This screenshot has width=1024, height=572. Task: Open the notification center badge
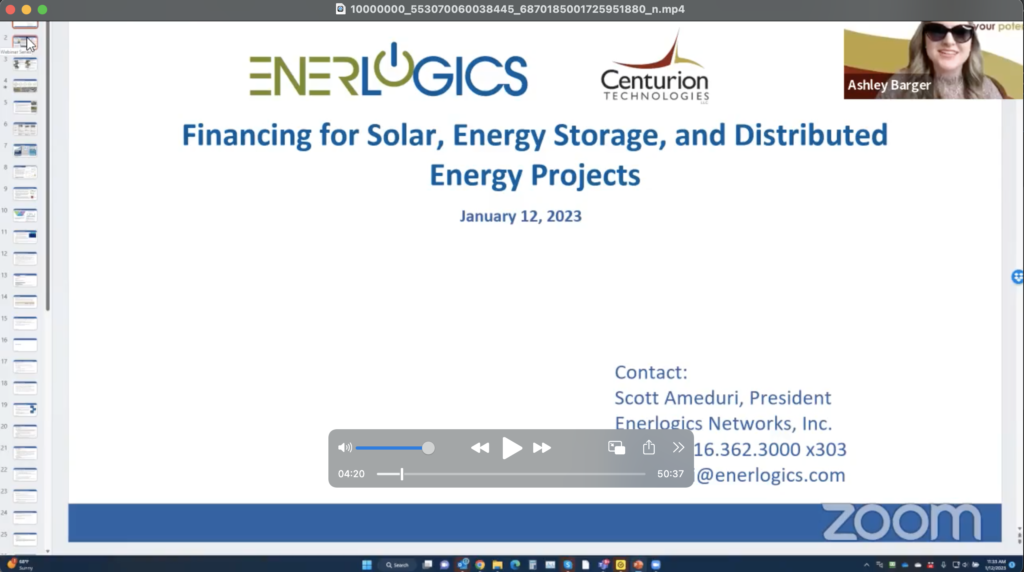click(1012, 565)
